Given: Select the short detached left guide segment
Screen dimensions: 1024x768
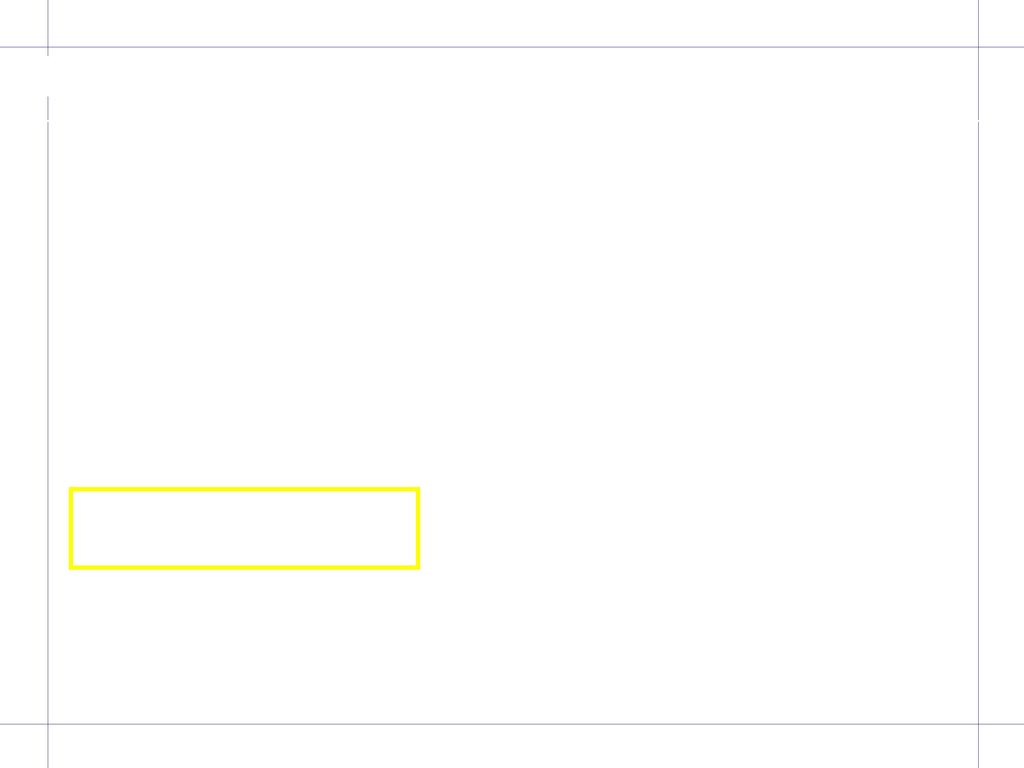Looking at the screenshot, I should pos(48,108).
